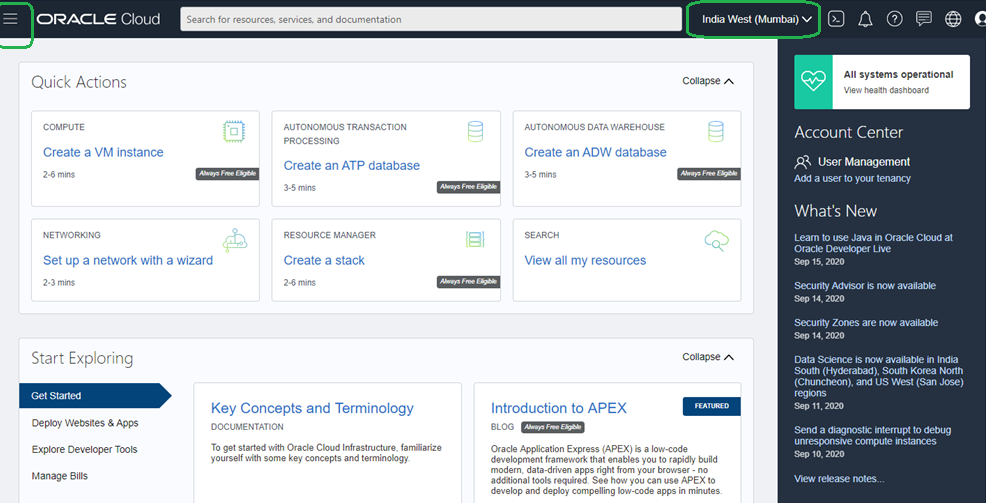The width and height of the screenshot is (986, 504).
Task: Collapse the Start Exploring section
Action: click(708, 357)
